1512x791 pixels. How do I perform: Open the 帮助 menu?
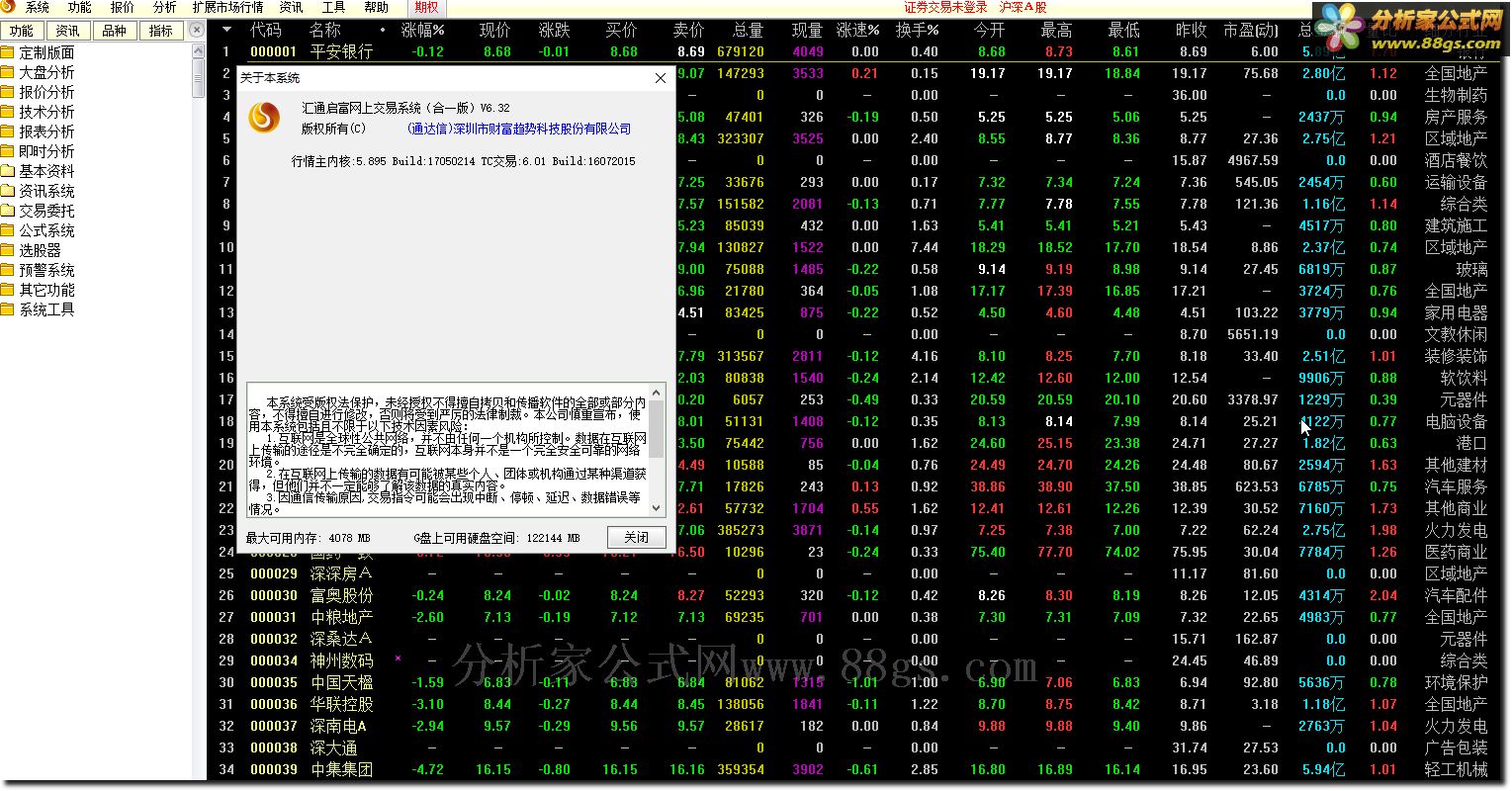pyautogui.click(x=376, y=7)
